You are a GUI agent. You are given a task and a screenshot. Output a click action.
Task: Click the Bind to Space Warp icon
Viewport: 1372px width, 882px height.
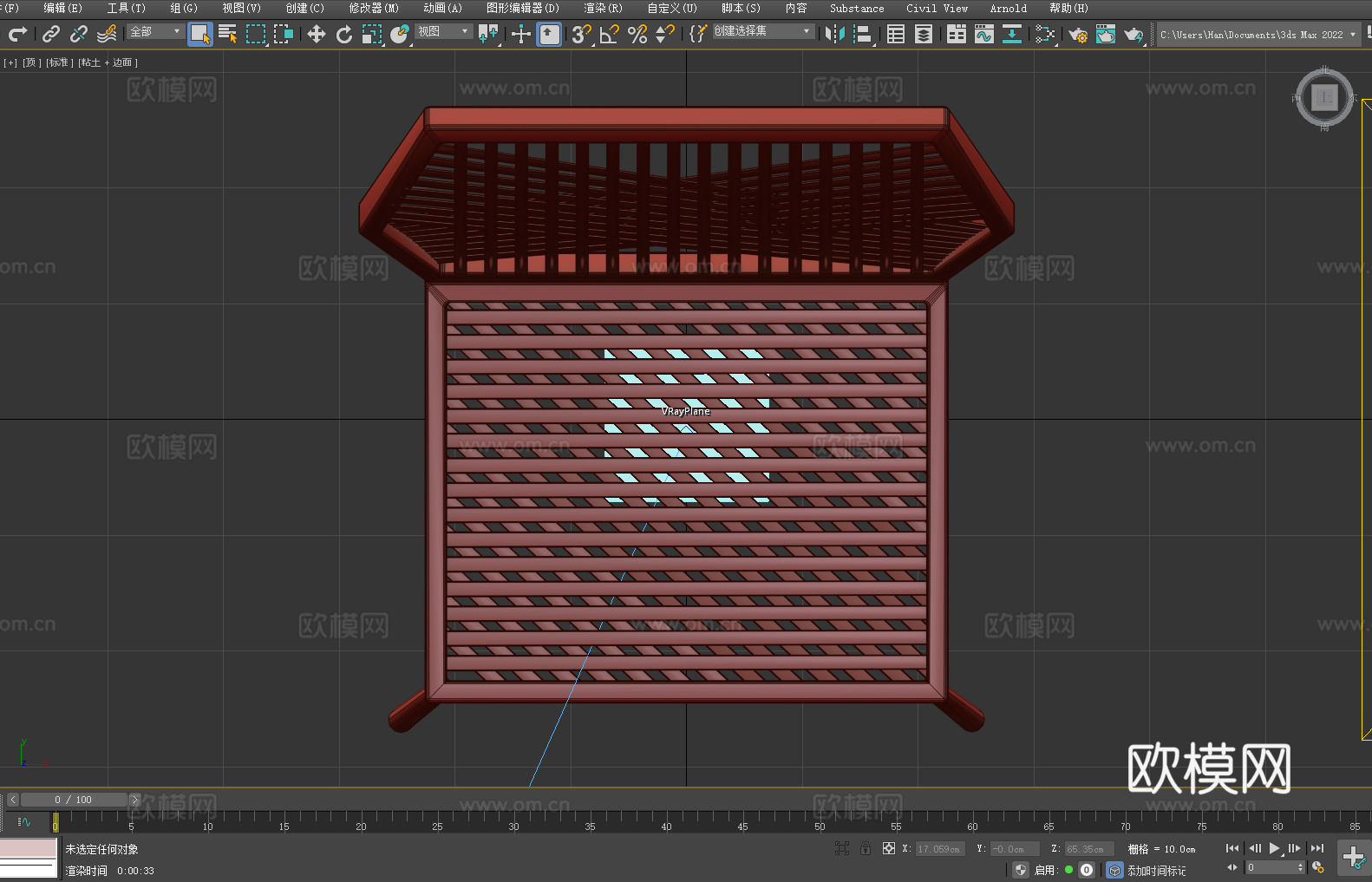[107, 34]
